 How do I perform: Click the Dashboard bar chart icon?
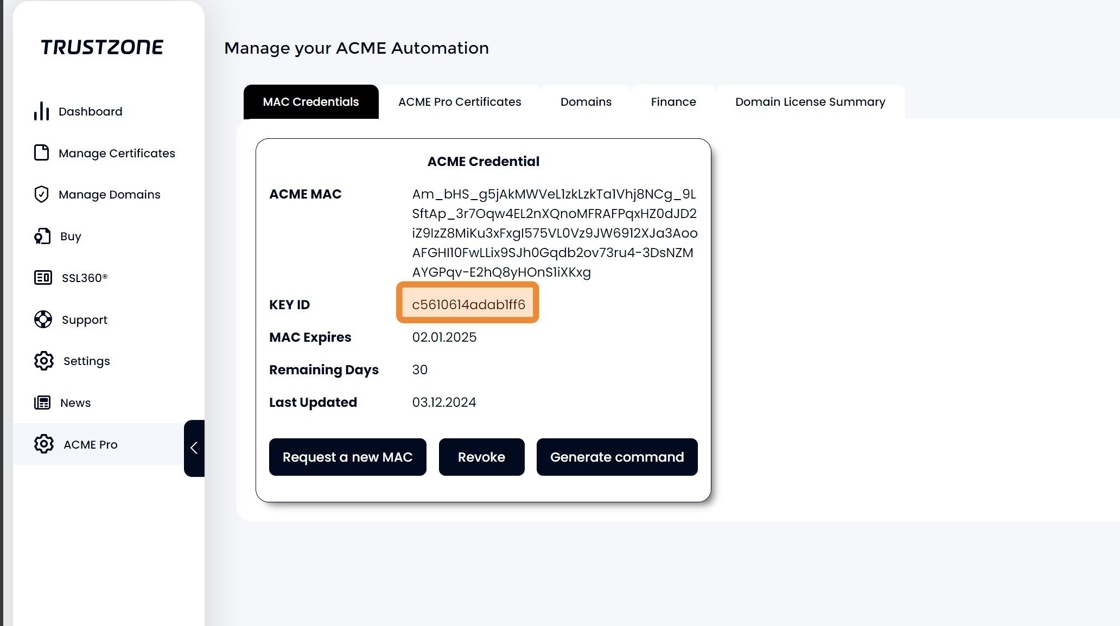pyautogui.click(x=41, y=111)
